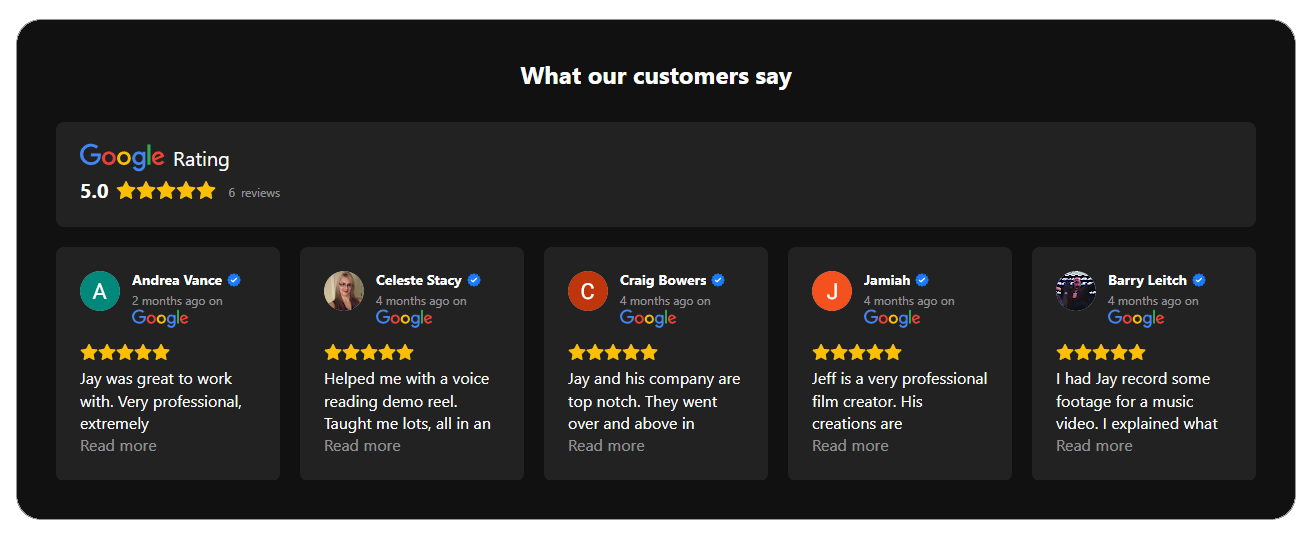This screenshot has height=542, width=1316.
Task: Expand Jamiah's review with Read more
Action: [850, 446]
